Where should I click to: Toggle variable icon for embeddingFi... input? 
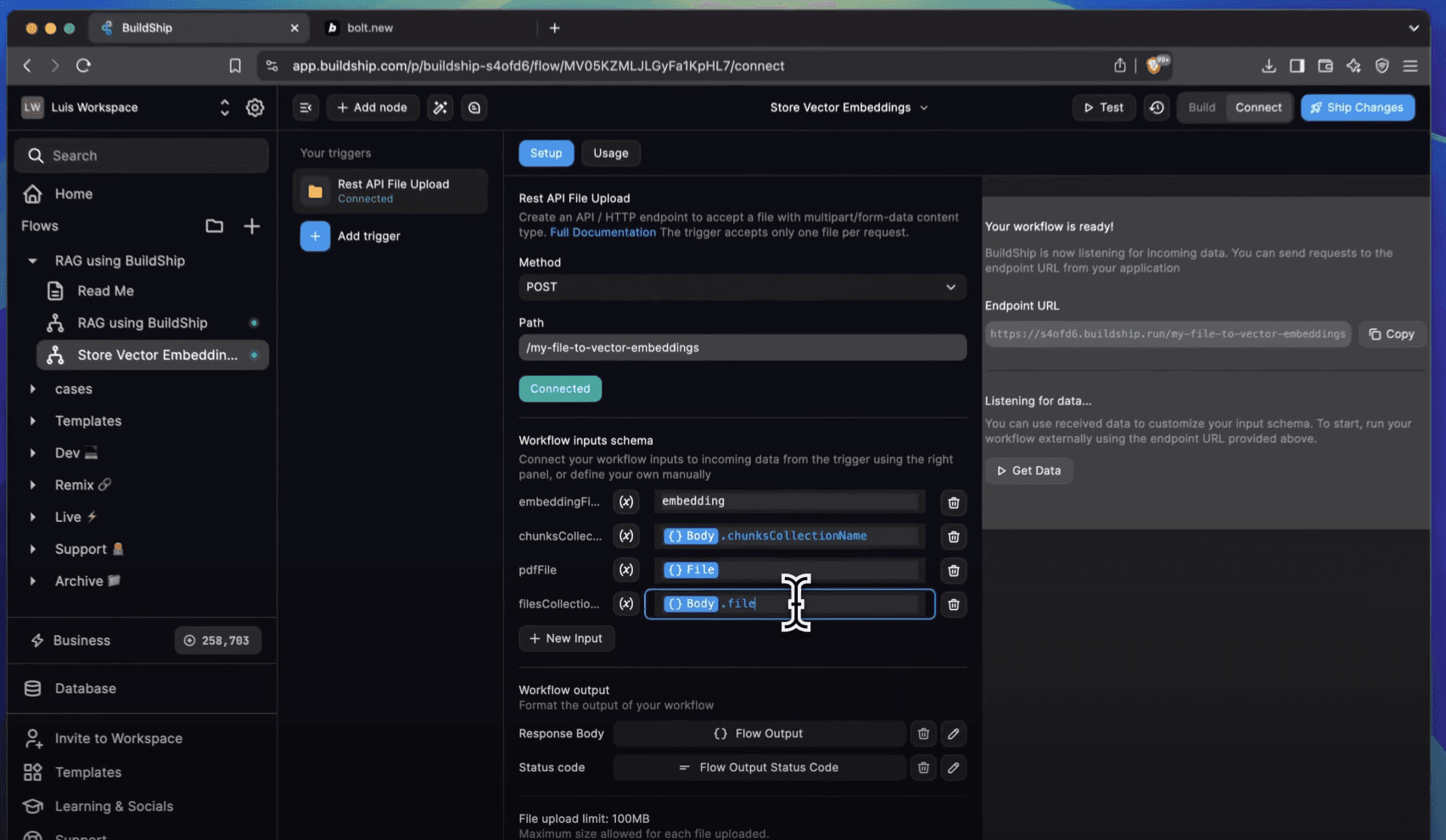(626, 502)
